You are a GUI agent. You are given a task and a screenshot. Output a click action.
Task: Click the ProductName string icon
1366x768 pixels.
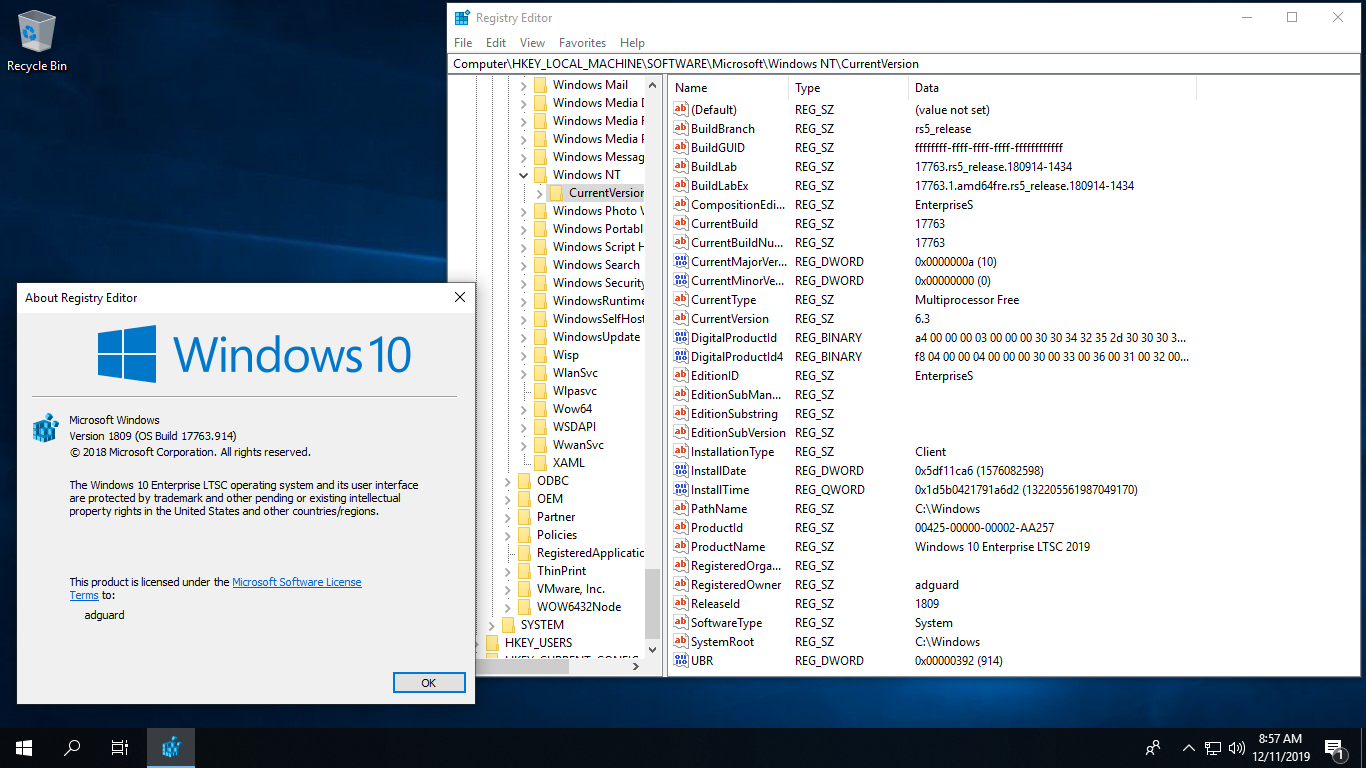681,547
